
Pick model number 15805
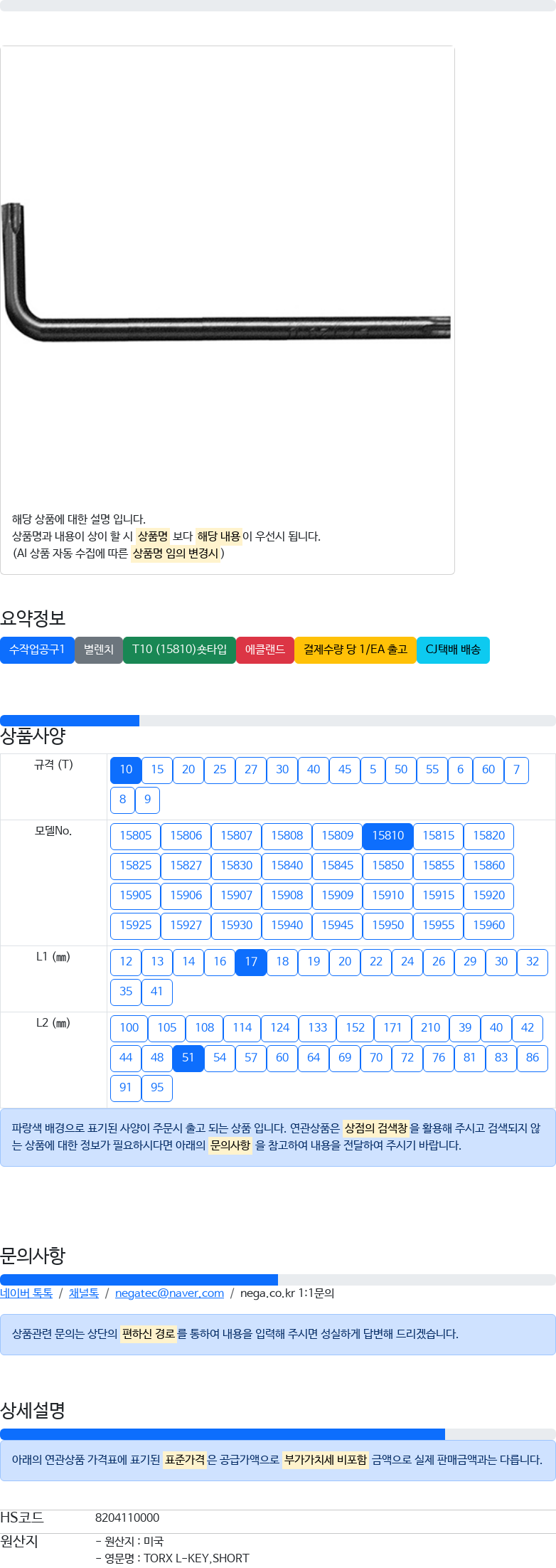[x=135, y=836]
